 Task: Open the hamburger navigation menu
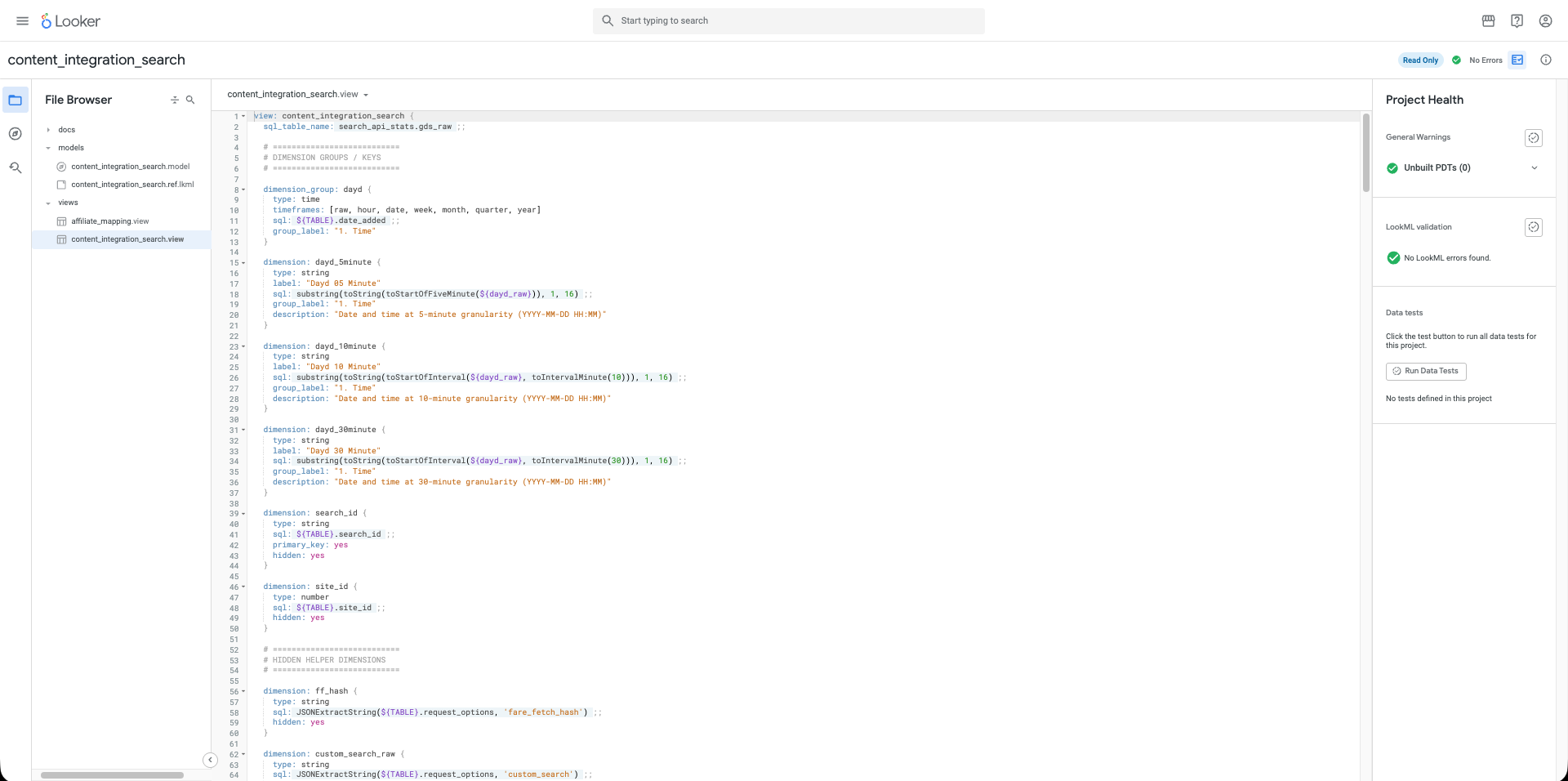[x=22, y=20]
